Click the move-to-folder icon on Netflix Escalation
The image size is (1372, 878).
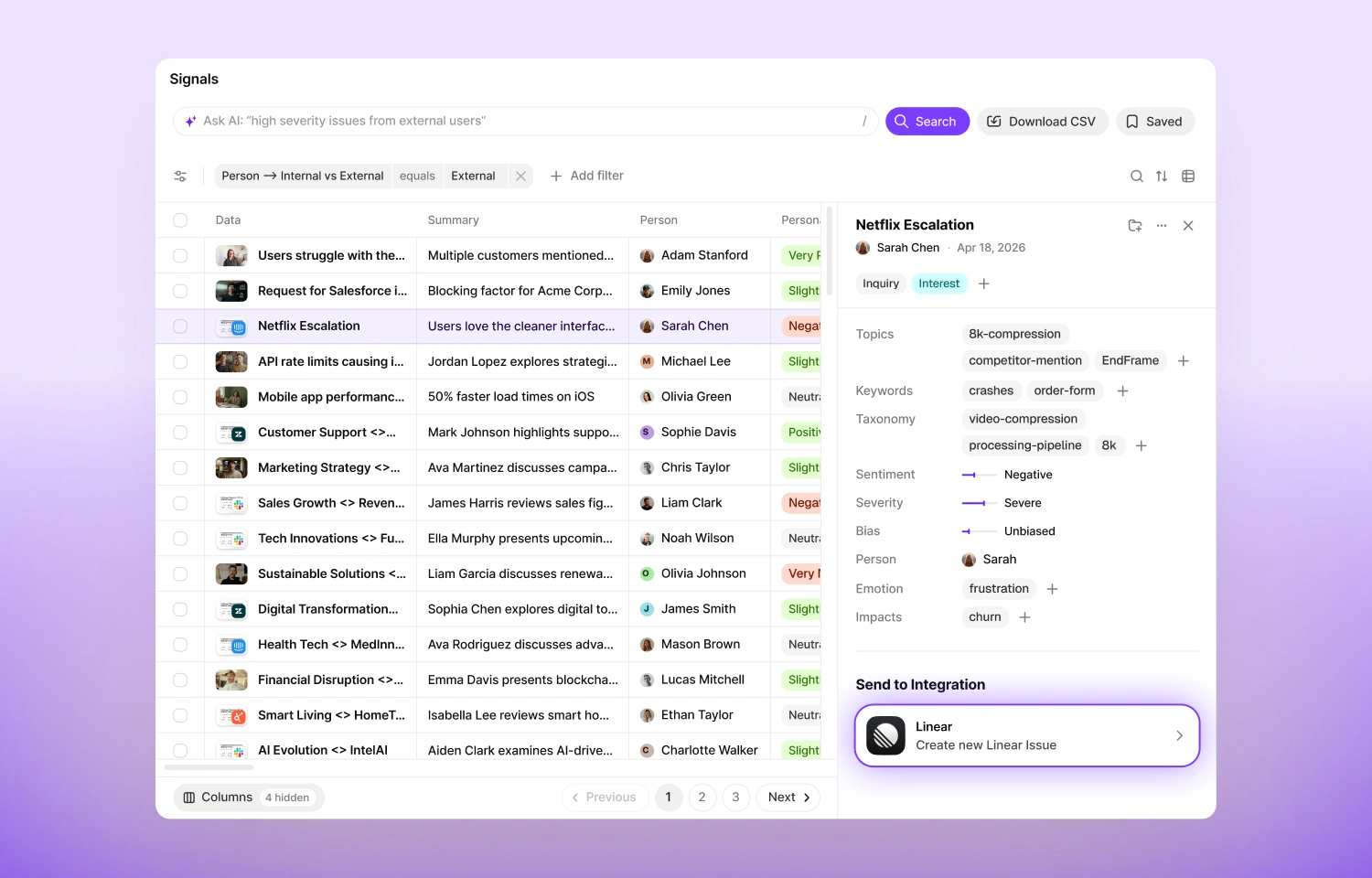click(x=1135, y=225)
